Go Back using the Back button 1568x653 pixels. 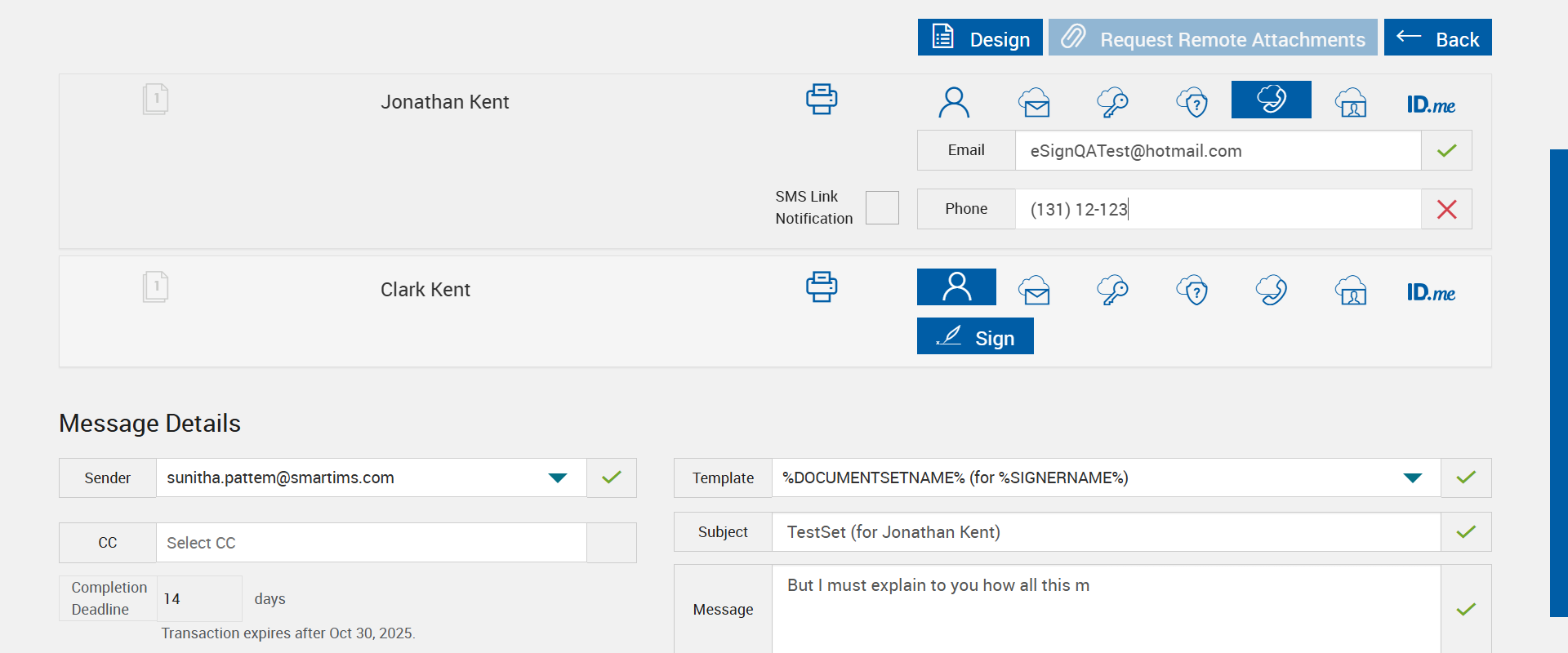[x=1437, y=38]
